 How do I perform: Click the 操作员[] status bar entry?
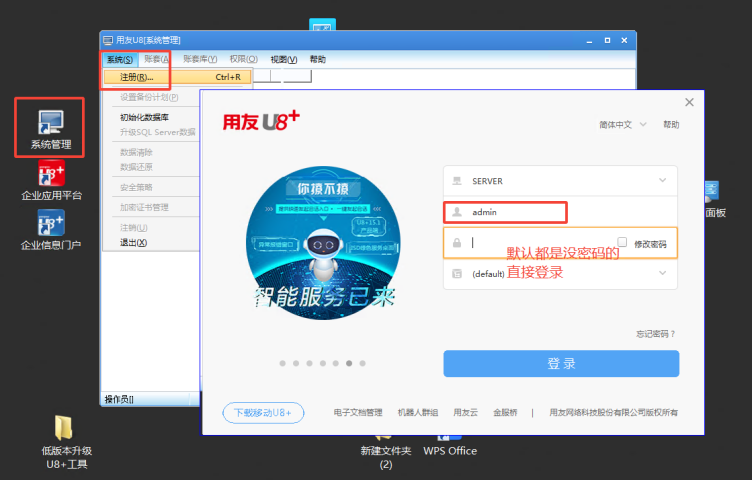tap(119, 399)
